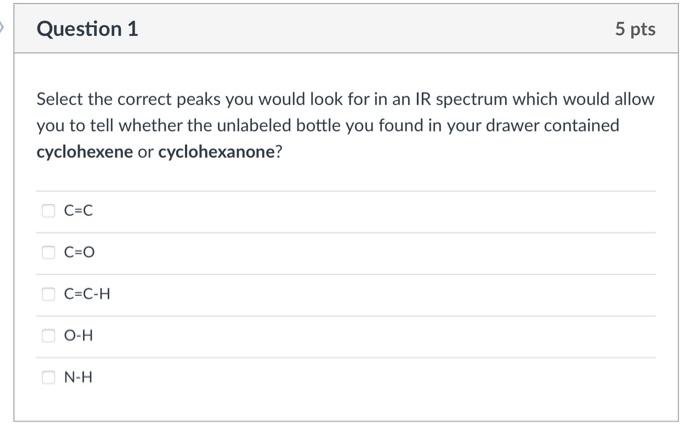Click the N-H answer label text
Viewport: 700px width, 436px height.
pyautogui.click(x=79, y=378)
